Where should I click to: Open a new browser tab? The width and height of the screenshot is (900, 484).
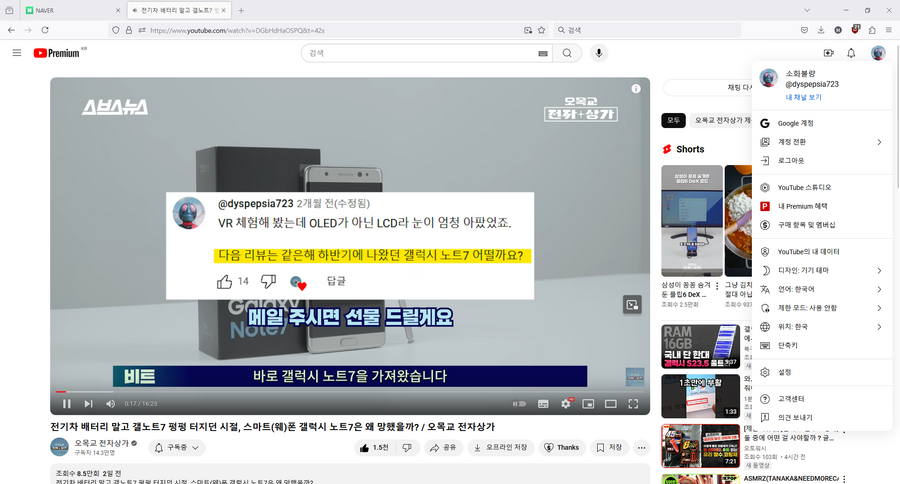coord(241,10)
